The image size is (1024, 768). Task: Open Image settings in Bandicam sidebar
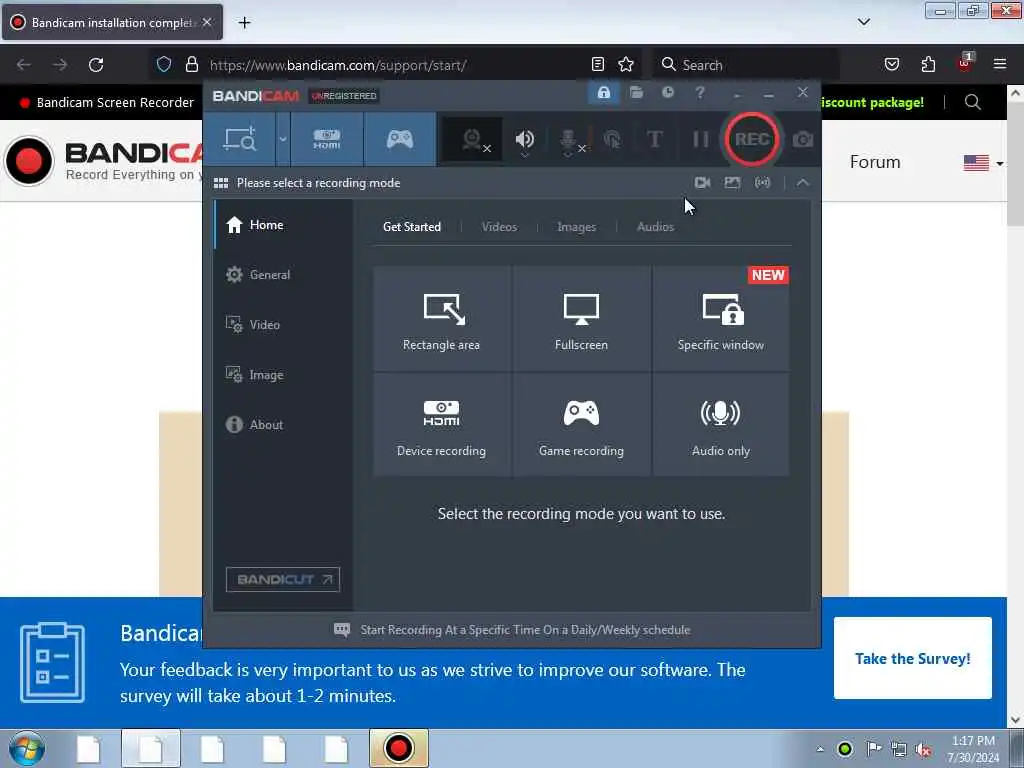[283, 375]
